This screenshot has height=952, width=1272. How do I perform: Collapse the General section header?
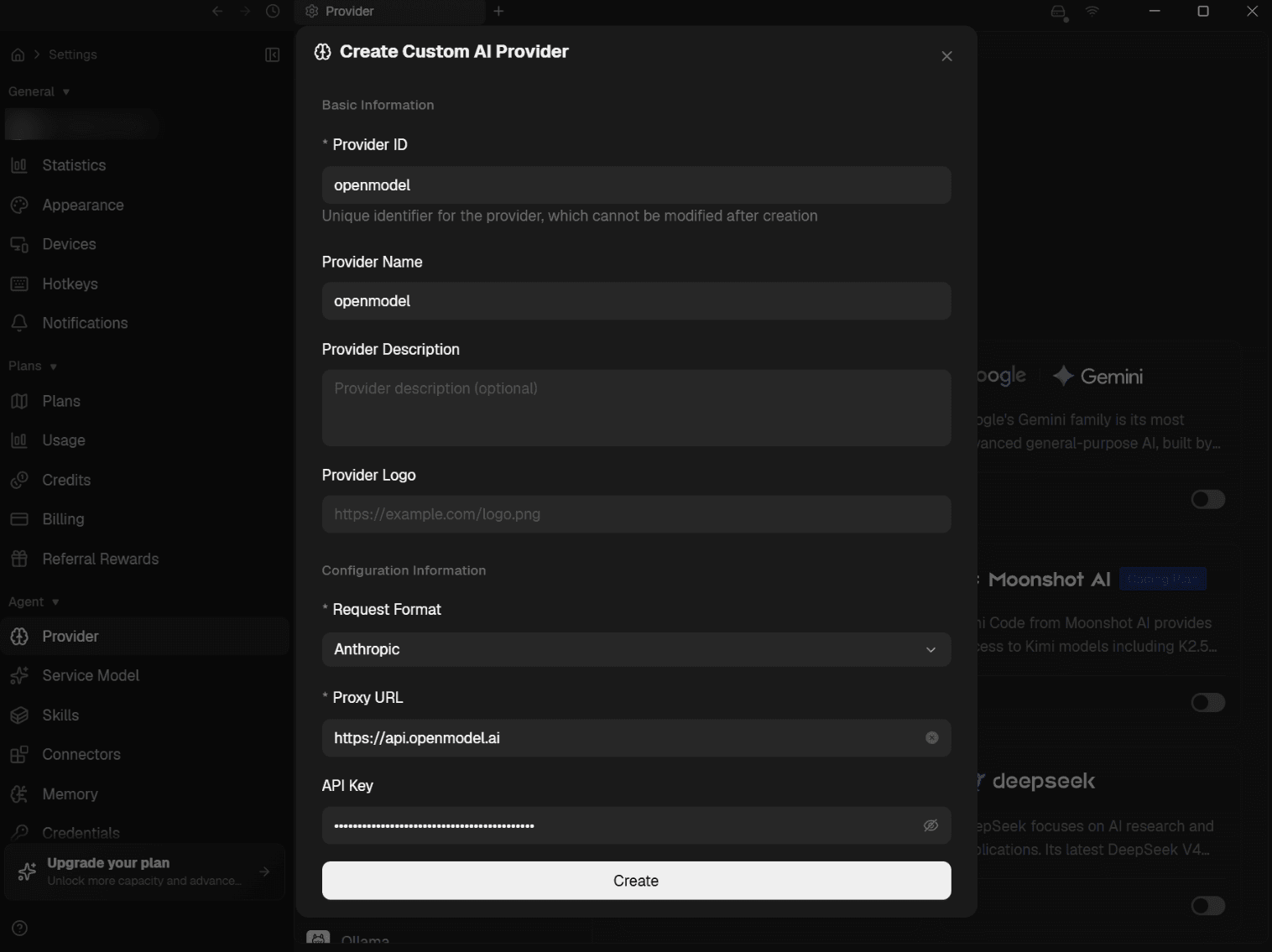39,91
